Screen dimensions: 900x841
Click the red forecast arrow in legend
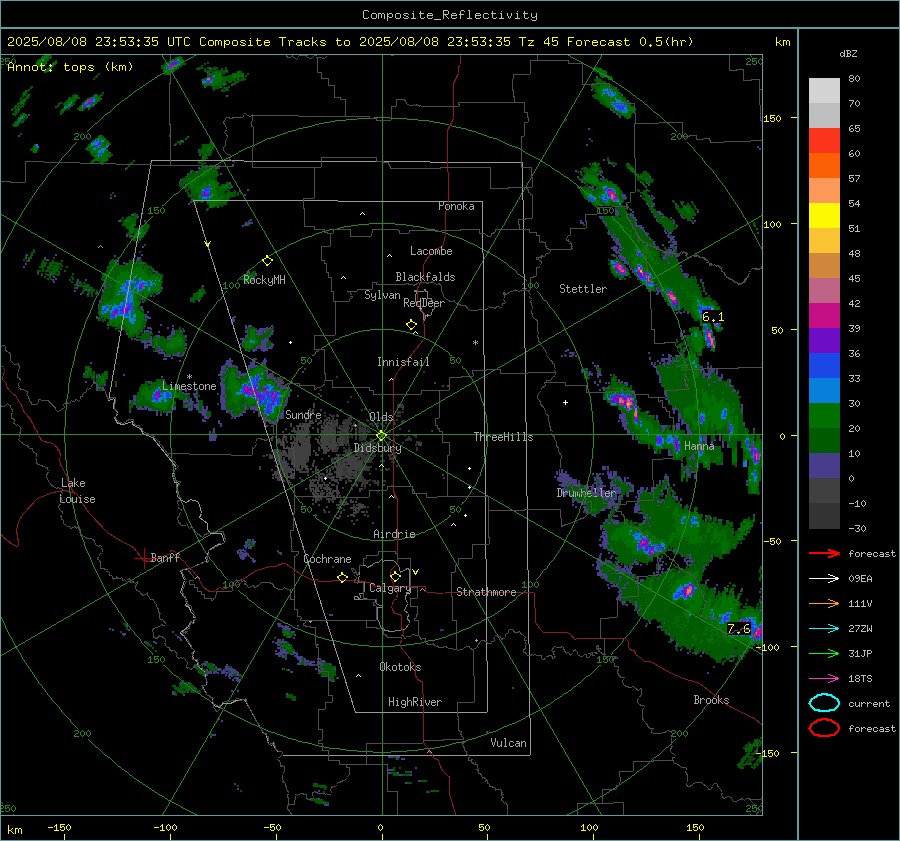pos(824,553)
